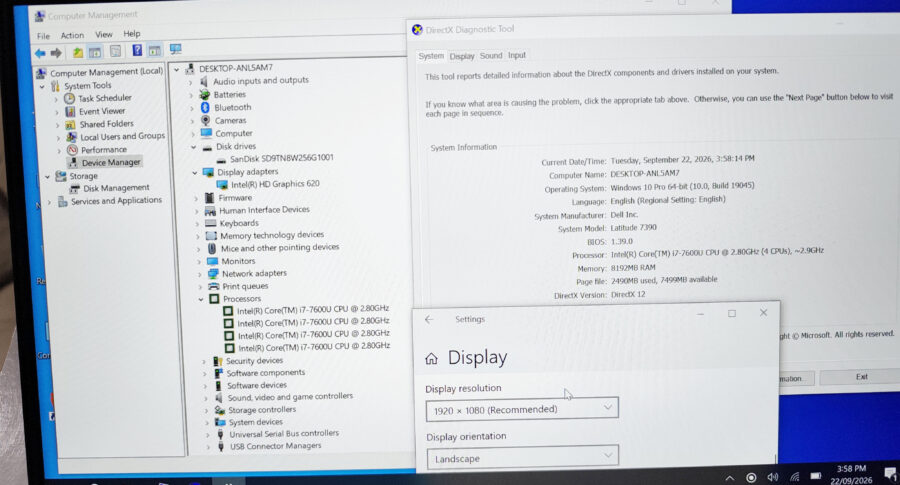The height and width of the screenshot is (485, 900).
Task: Select the Intel(R) HD Graphics 620 adapter
Action: click(275, 184)
